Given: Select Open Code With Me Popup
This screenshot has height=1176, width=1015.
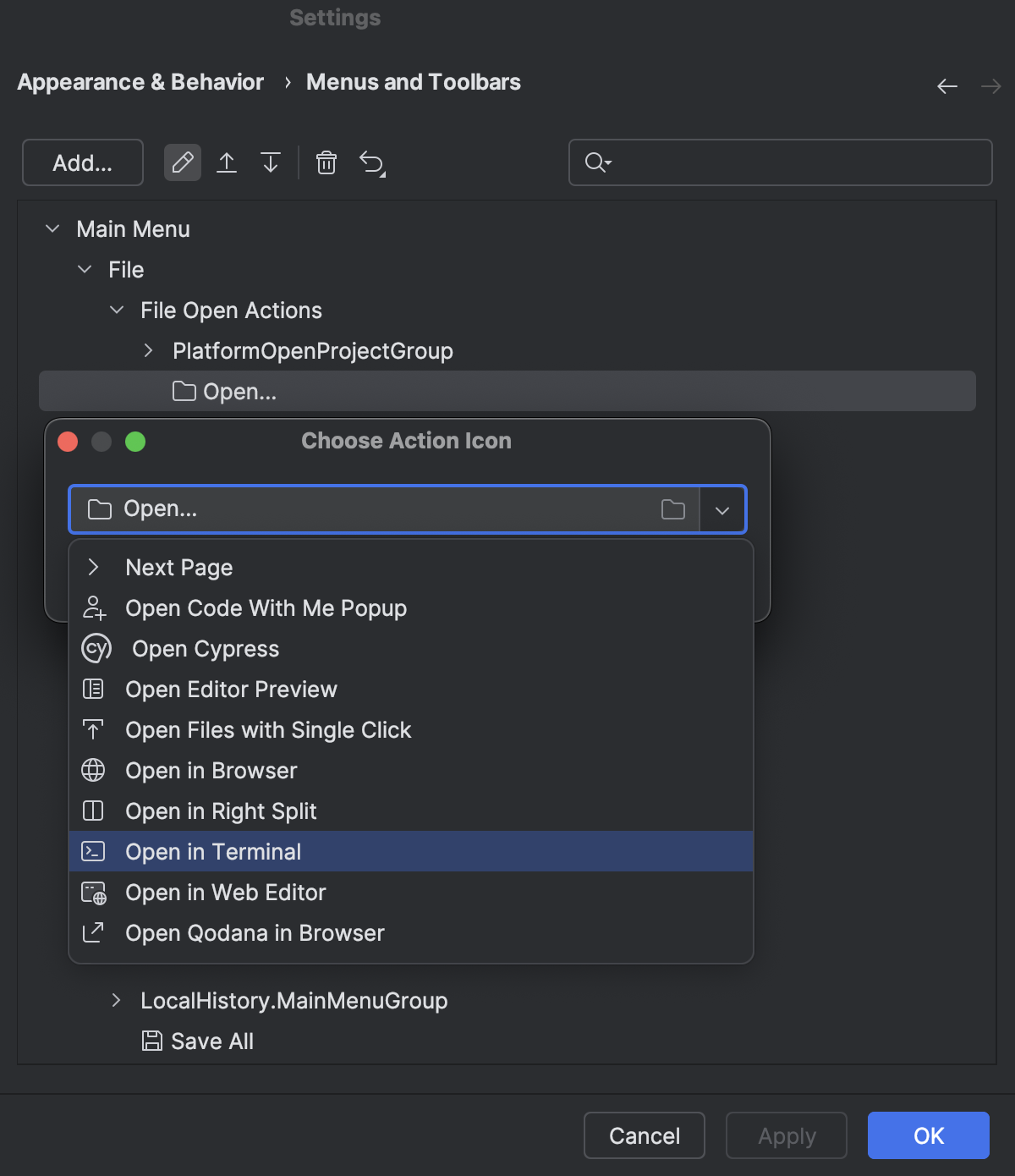Looking at the screenshot, I should coord(266,607).
